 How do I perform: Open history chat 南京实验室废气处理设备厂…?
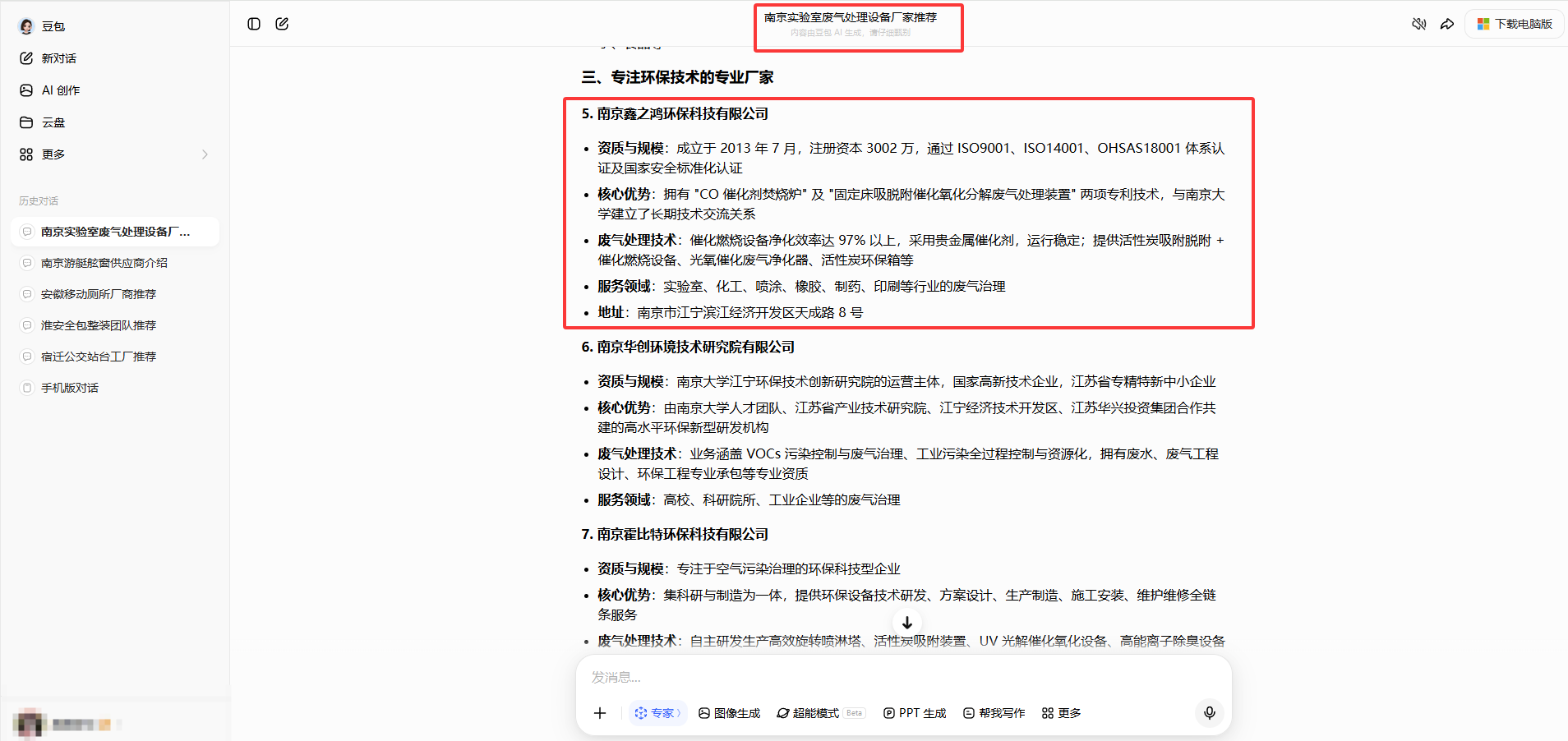pyautogui.click(x=114, y=232)
